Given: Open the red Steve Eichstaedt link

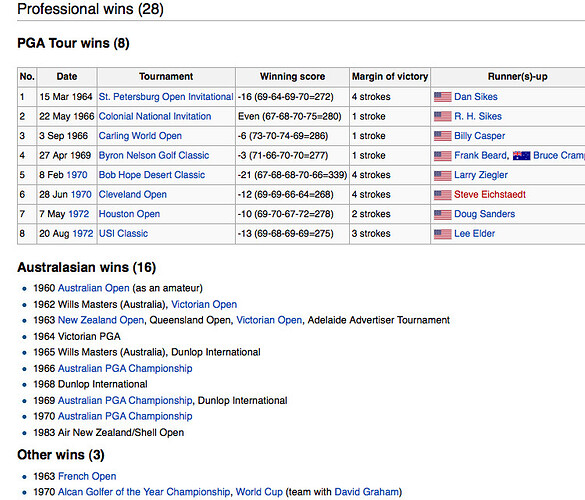Looking at the screenshot, I should pos(490,194).
